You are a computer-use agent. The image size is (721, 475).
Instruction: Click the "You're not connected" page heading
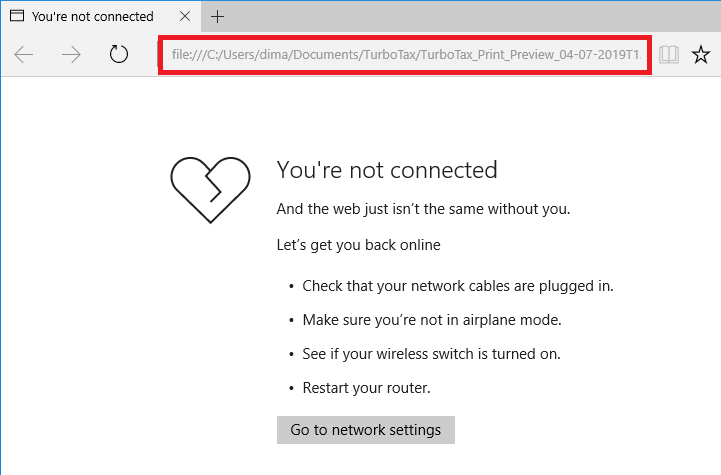387,170
